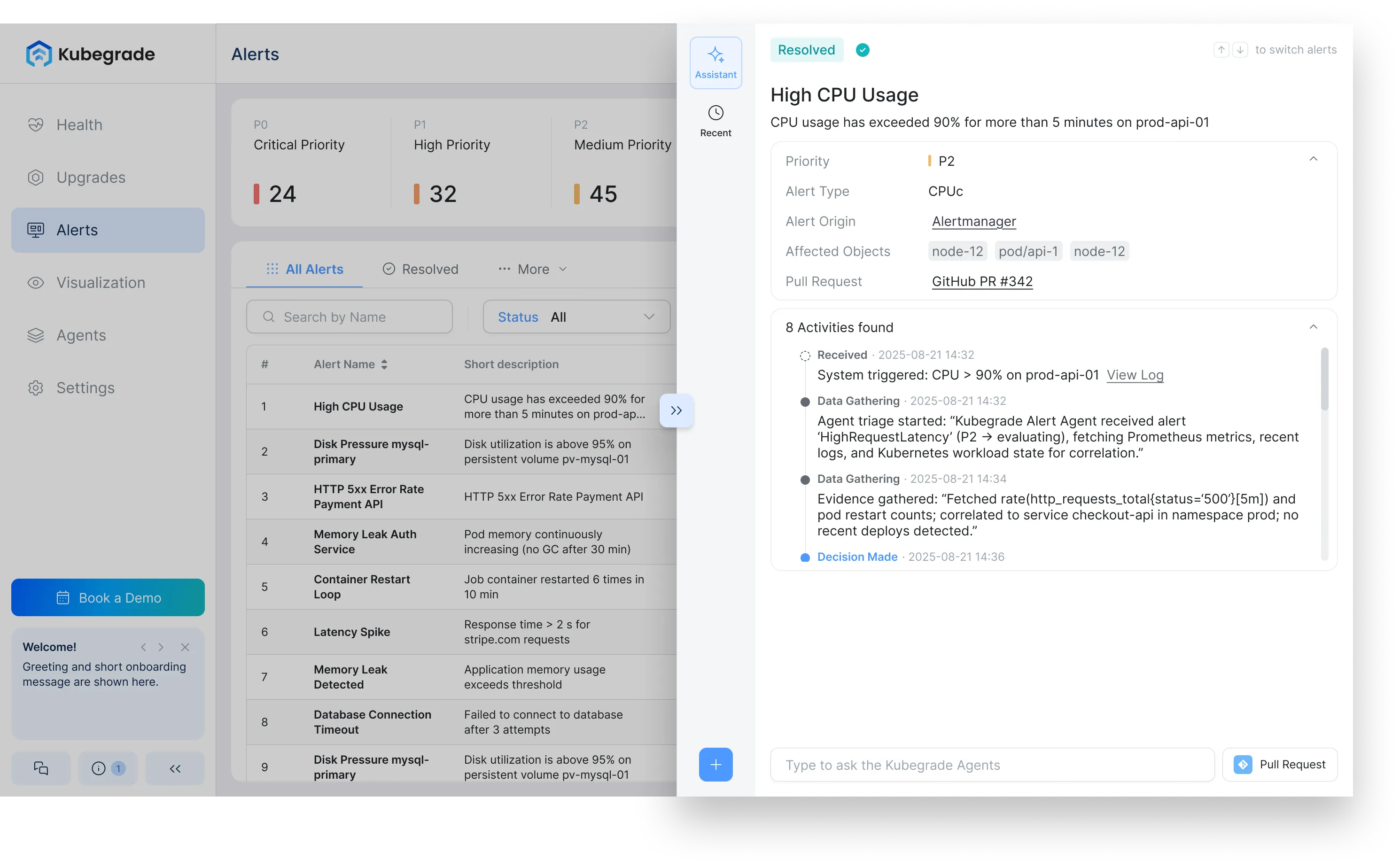
Task: Click the pod/api-1 affected object tag
Action: [1028, 251]
